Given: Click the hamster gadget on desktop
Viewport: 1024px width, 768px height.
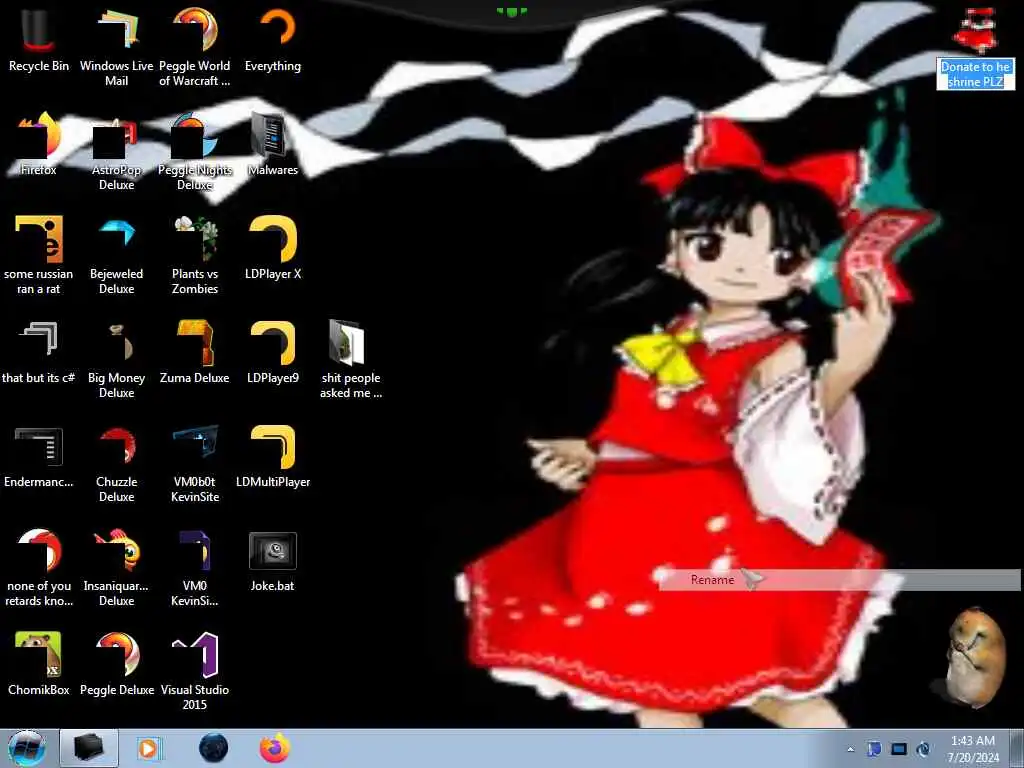Looking at the screenshot, I should click(x=975, y=658).
